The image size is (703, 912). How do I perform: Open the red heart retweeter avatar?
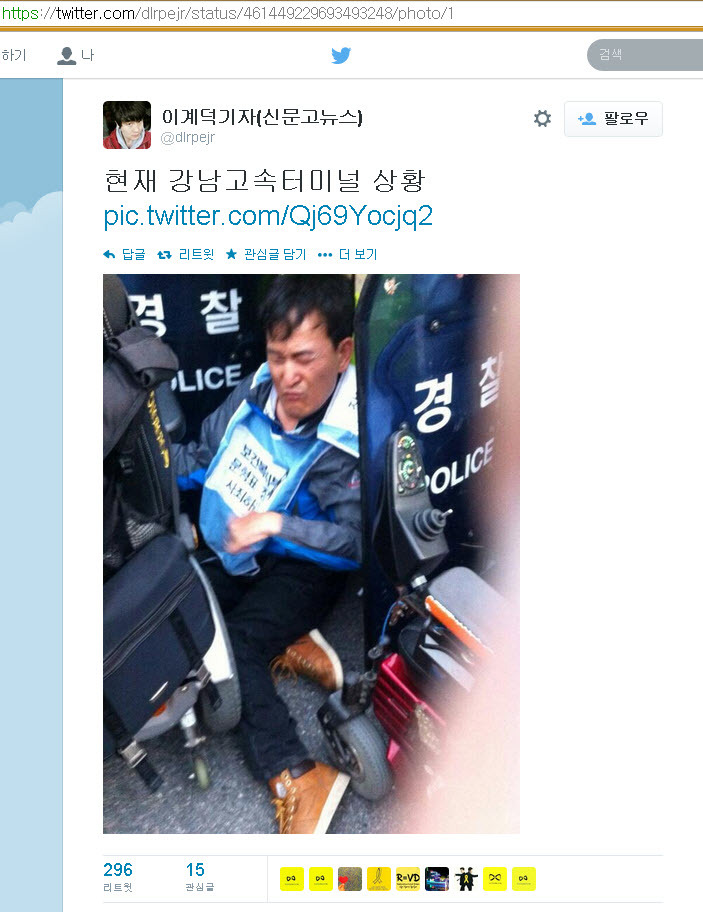(x=349, y=879)
